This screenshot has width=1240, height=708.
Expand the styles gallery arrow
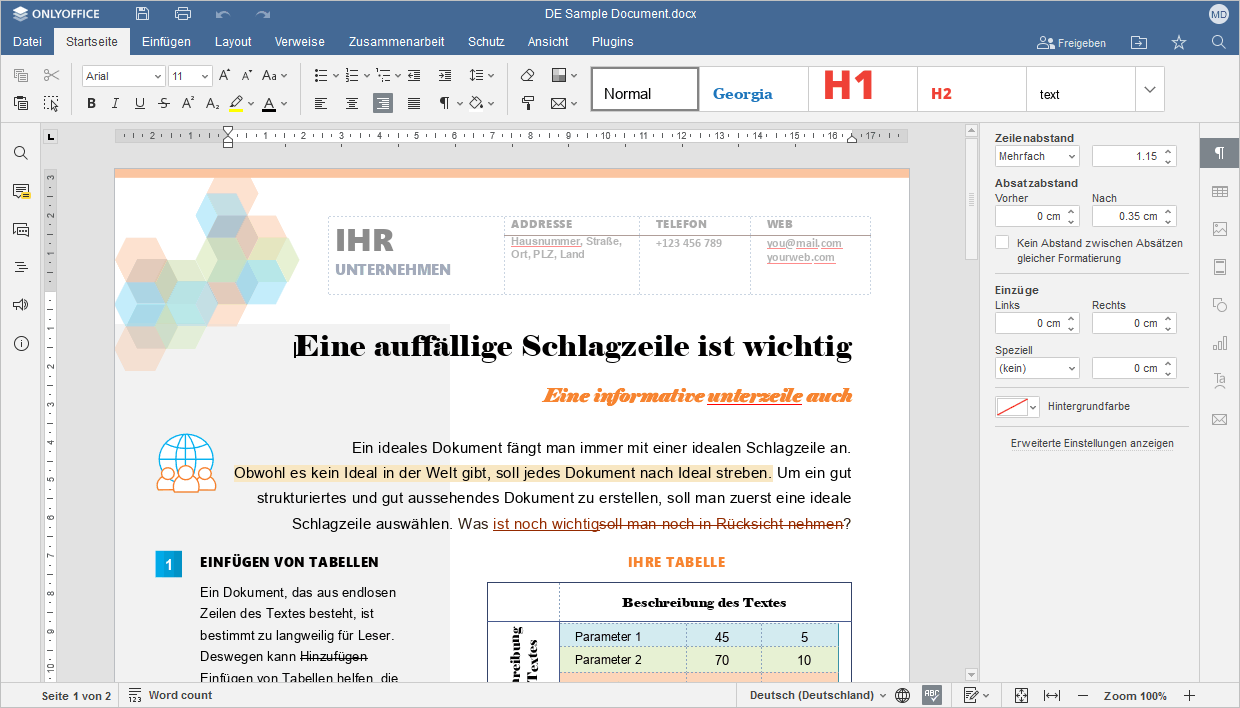1150,89
